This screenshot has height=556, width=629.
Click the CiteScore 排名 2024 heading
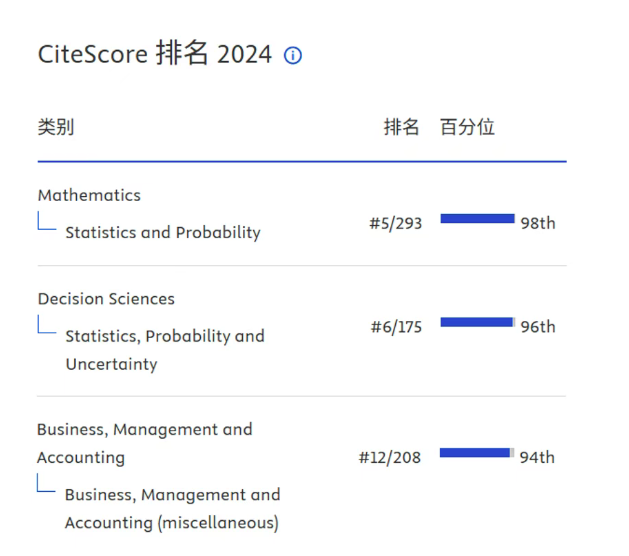(155, 54)
